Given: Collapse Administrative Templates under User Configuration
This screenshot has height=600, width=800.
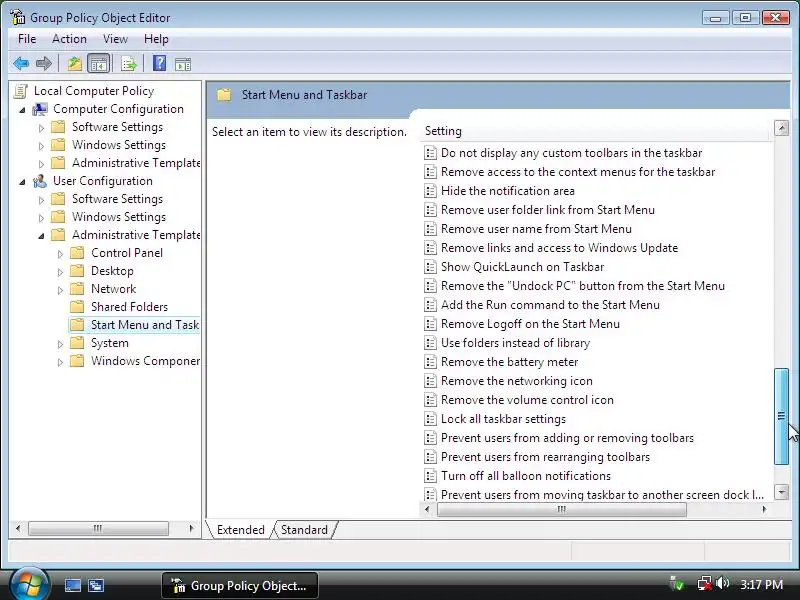Looking at the screenshot, I should (41, 236).
